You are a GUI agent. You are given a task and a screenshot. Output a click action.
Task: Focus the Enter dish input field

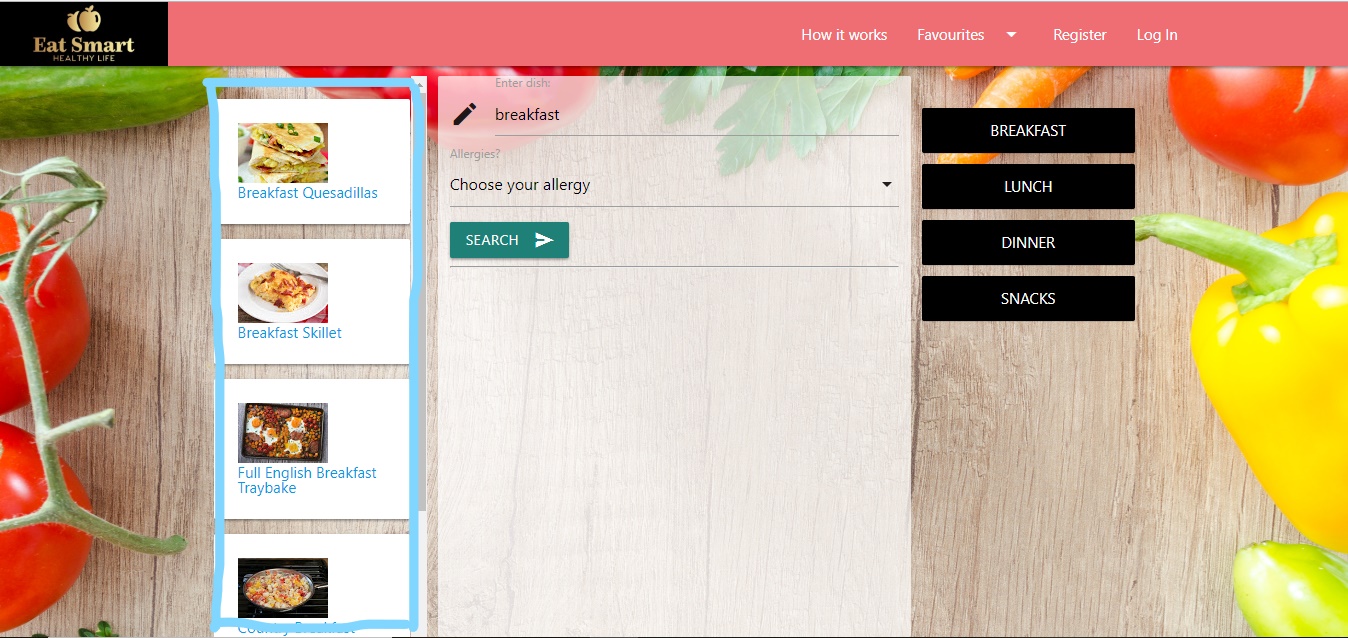[697, 115]
